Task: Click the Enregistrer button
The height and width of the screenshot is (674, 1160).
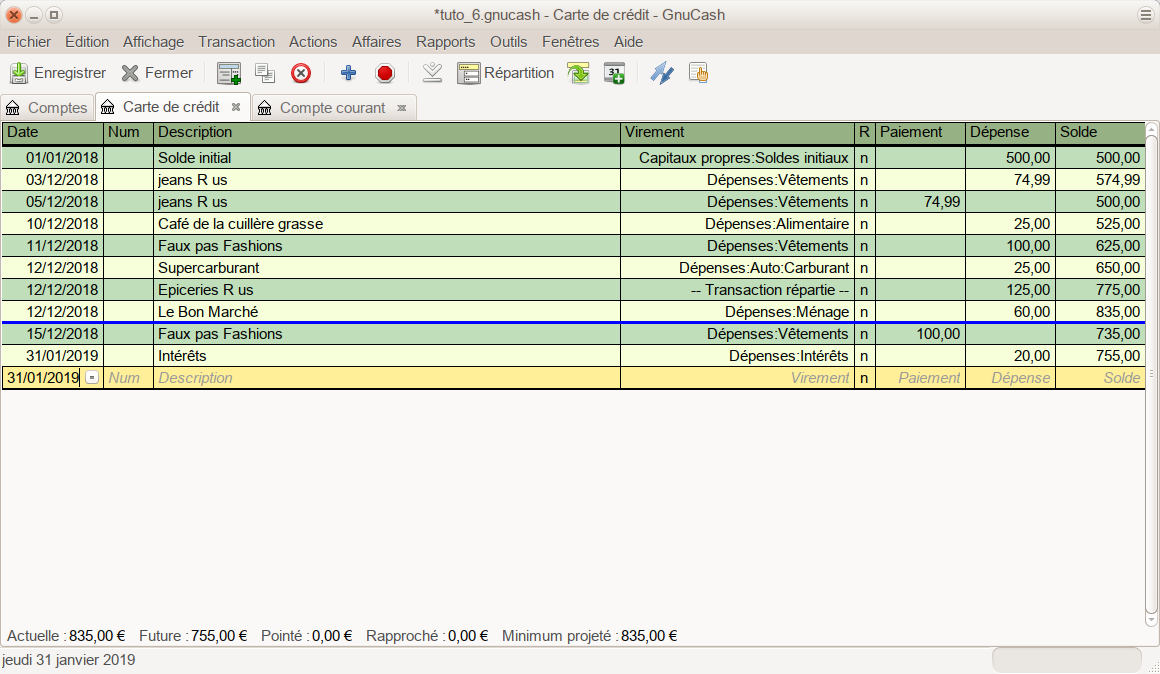Action: [x=58, y=73]
